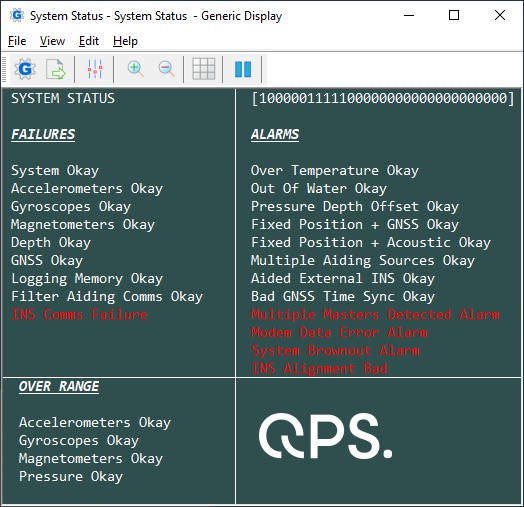Viewport: 524px width, 507px height.
Task: Pause the display with the blue bars
Action: tap(243, 69)
